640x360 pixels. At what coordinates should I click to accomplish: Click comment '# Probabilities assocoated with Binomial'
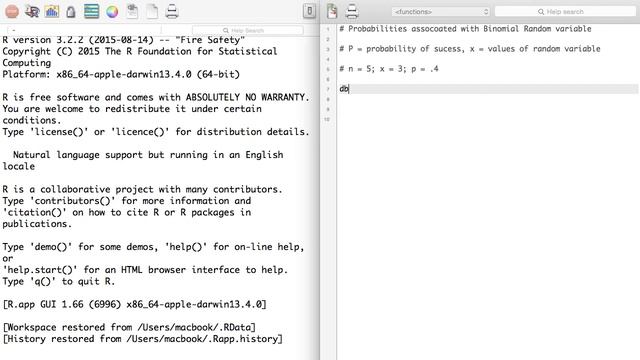click(465, 29)
